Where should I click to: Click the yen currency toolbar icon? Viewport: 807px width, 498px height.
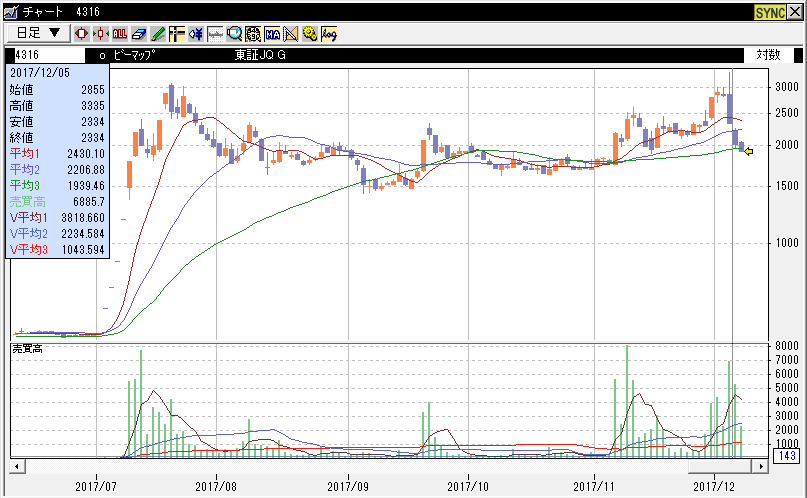(196, 33)
